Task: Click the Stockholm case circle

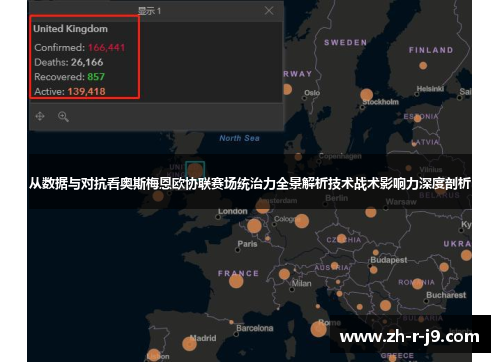Action: tap(366, 95)
